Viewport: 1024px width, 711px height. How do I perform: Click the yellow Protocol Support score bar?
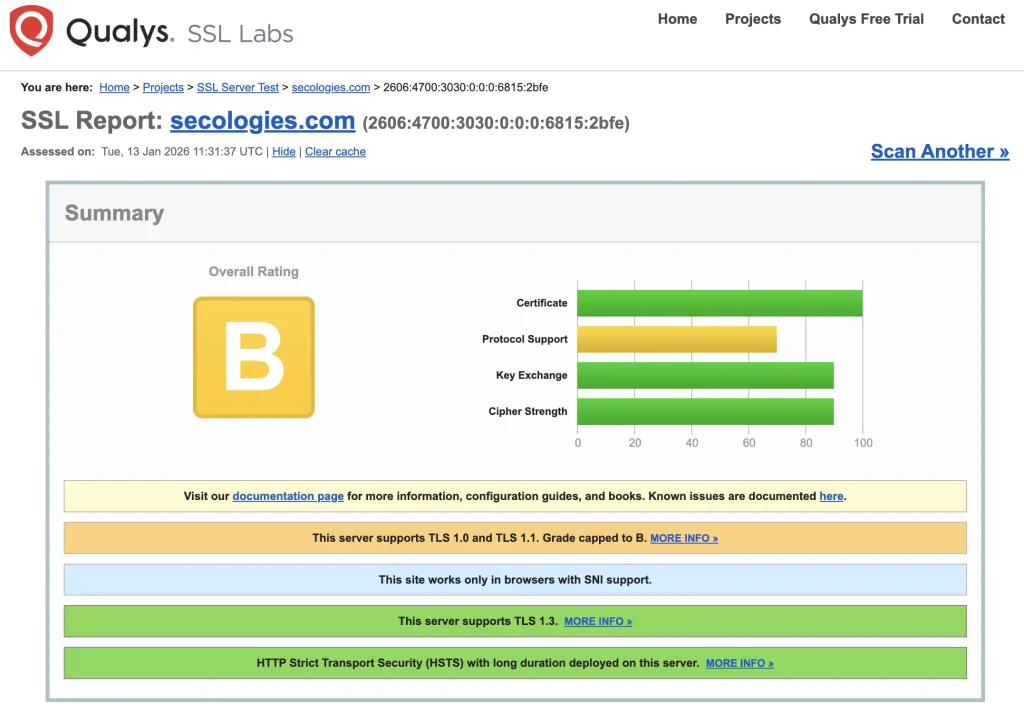pyautogui.click(x=677, y=339)
